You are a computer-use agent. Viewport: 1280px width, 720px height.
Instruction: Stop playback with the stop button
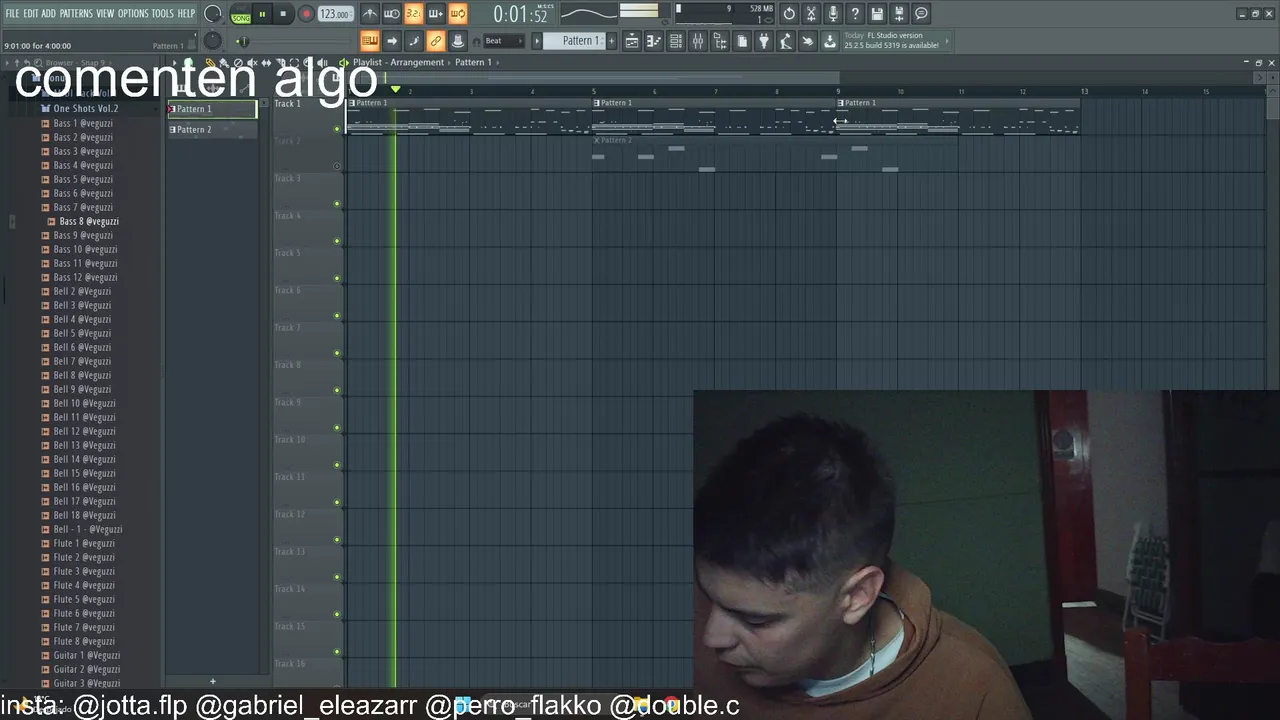283,14
